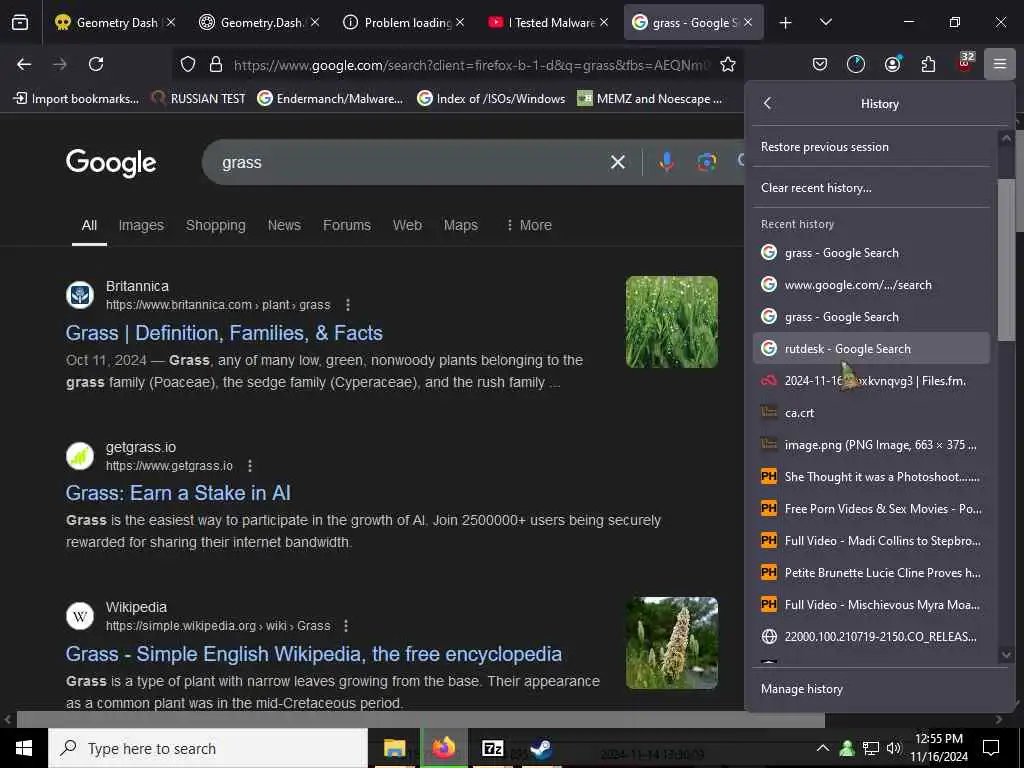
Task: Open 7-Zip from taskbar
Action: click(x=492, y=748)
